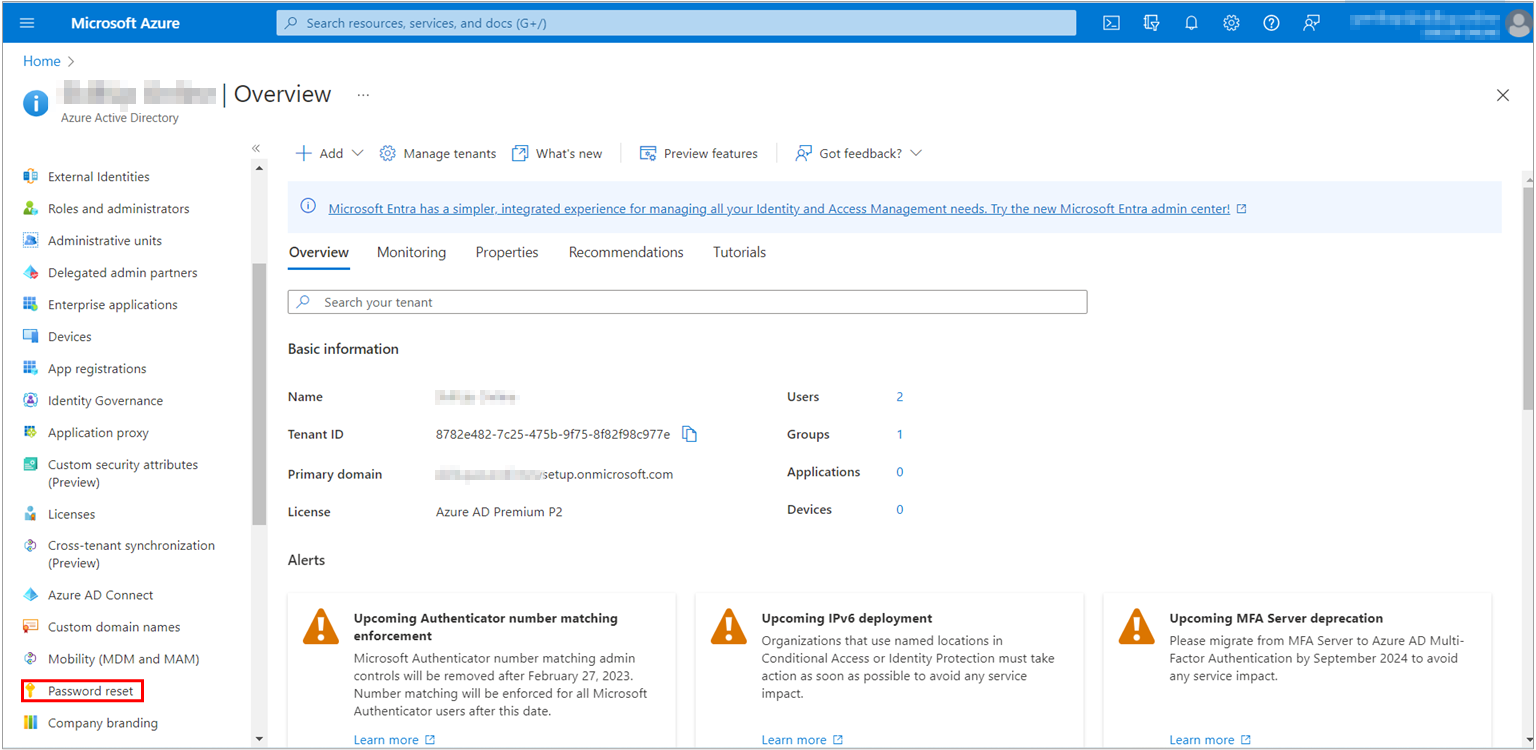1536x750 pixels.
Task: Open the Overview ellipsis more options
Action: coord(363,95)
